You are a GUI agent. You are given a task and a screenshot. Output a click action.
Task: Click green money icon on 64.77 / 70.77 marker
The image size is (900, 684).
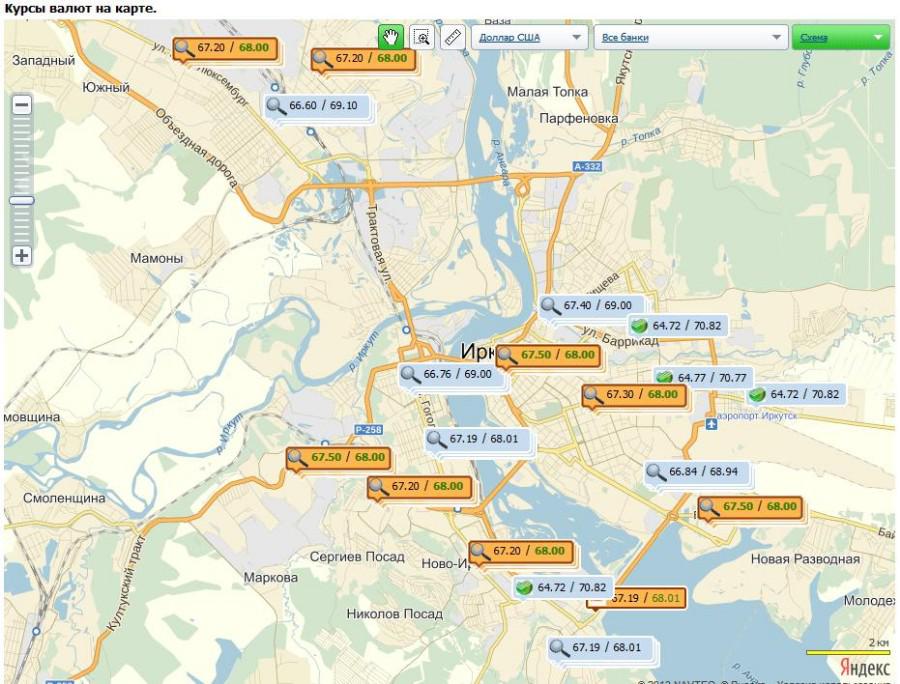[664, 377]
